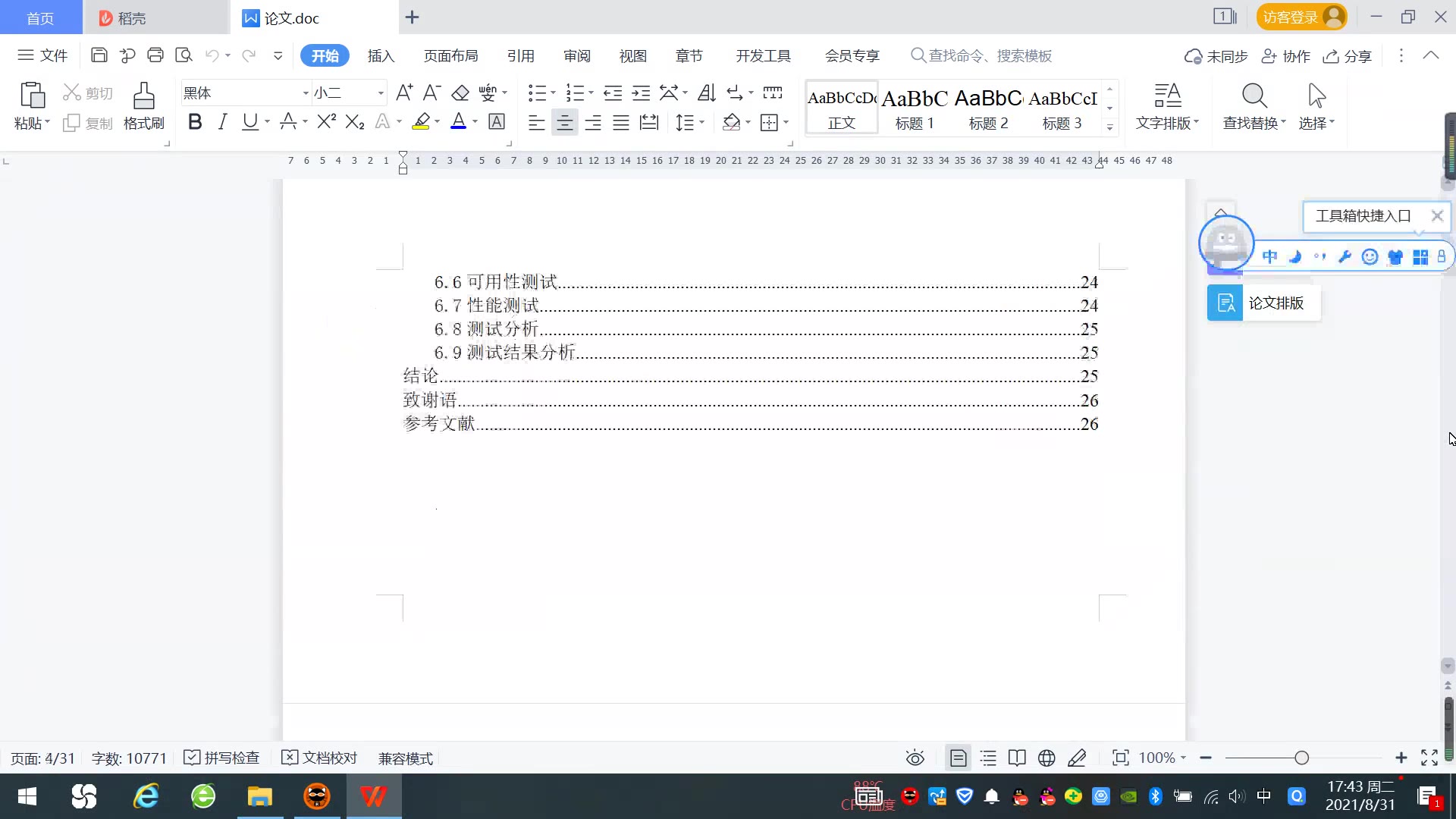Screen dimensions: 1456x819
Task: Open WPS app in Windows taskbar
Action: click(x=374, y=796)
